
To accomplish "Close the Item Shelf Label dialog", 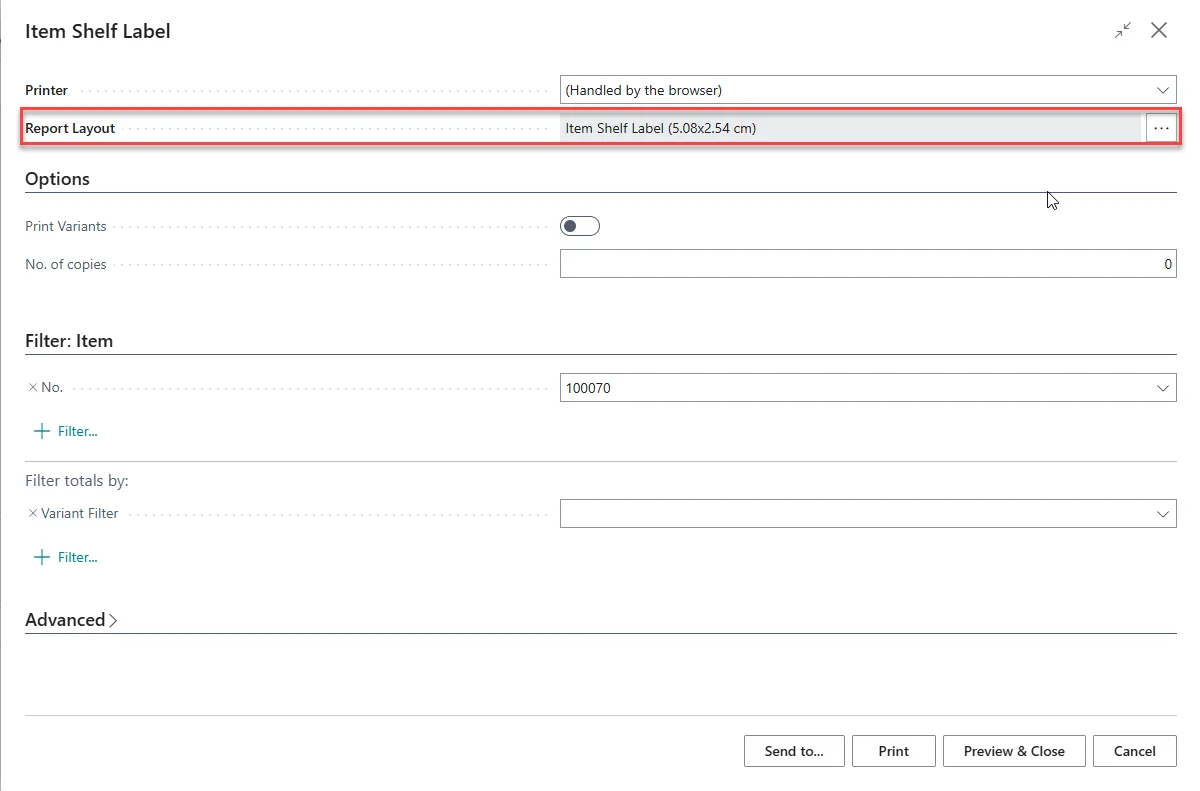I will (x=1159, y=31).
